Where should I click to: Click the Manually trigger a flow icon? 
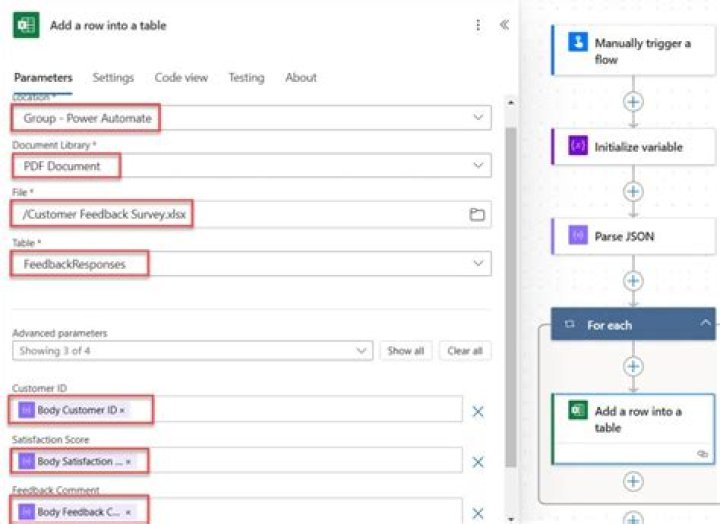coord(578,42)
